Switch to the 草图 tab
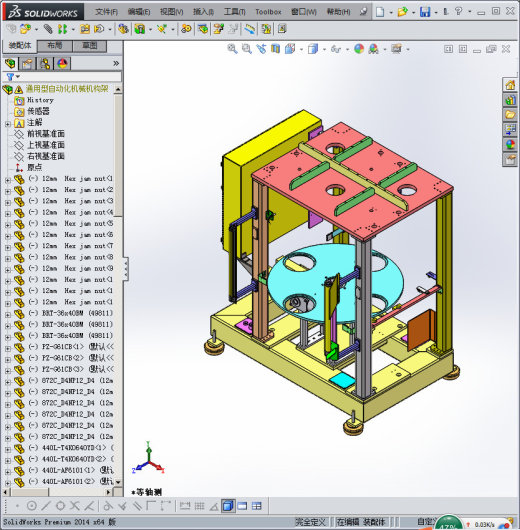Image resolution: width=520 pixels, height=530 pixels. pyautogui.click(x=90, y=46)
